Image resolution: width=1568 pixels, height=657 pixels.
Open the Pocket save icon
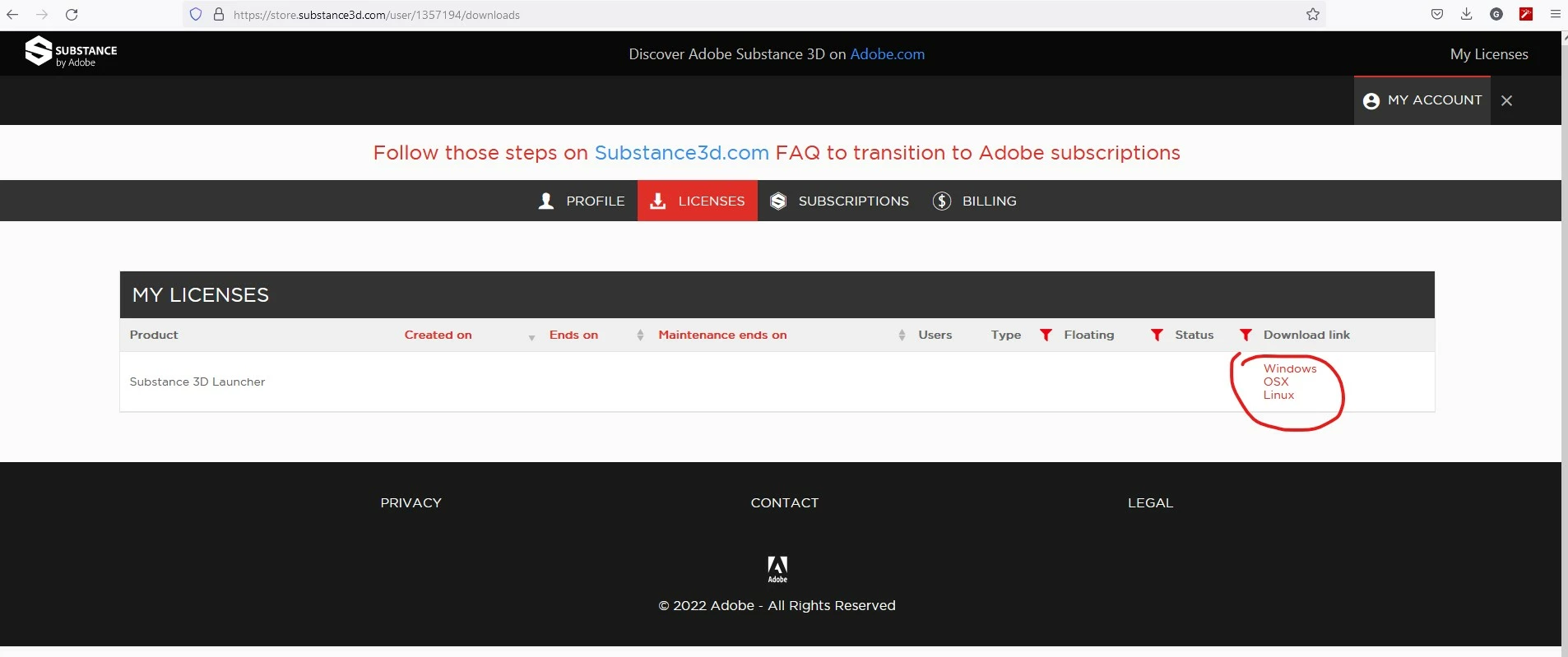tap(1437, 14)
